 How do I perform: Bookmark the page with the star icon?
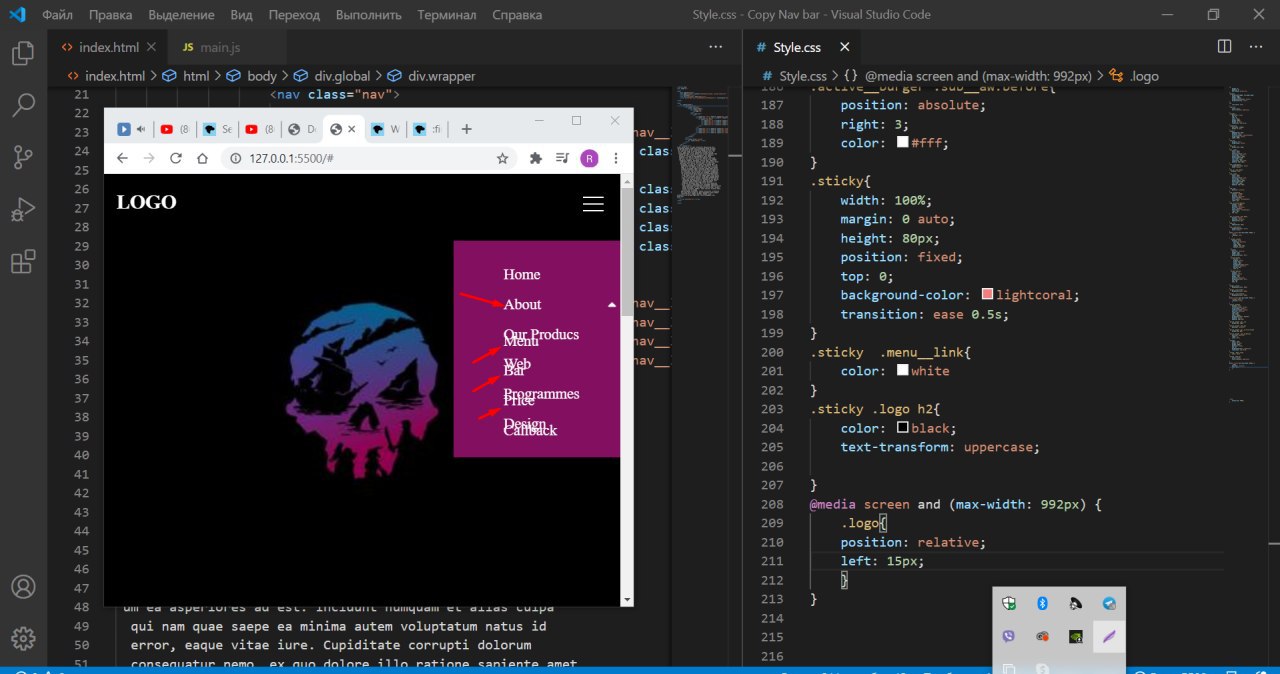[x=502, y=158]
